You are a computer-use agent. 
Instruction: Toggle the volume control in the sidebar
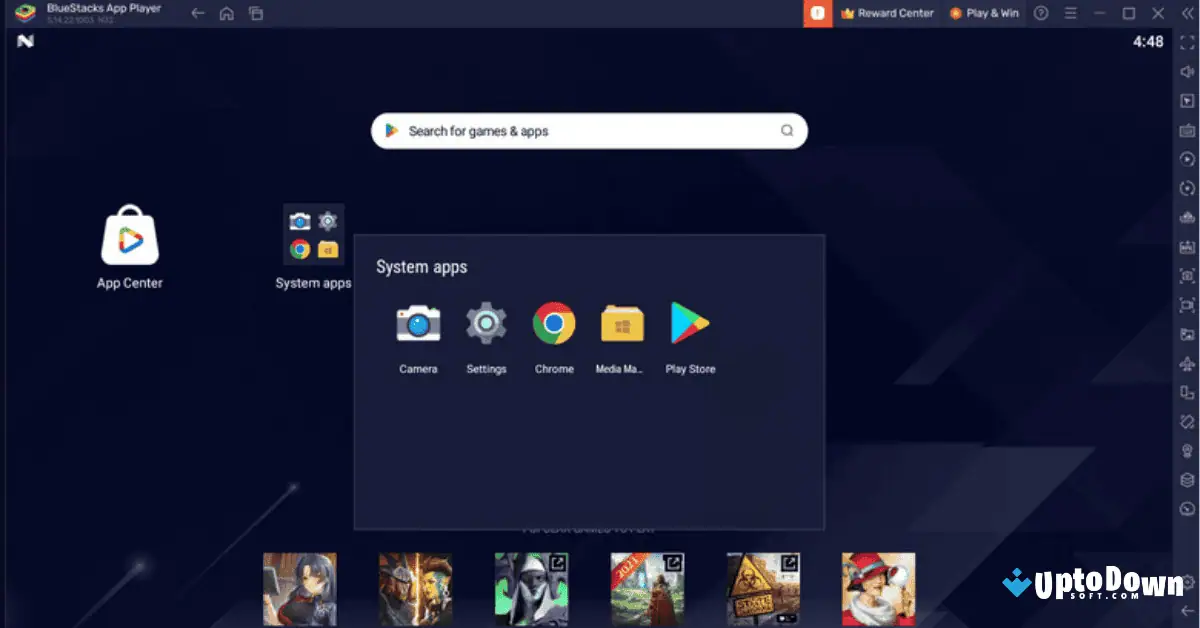[x=1186, y=71]
